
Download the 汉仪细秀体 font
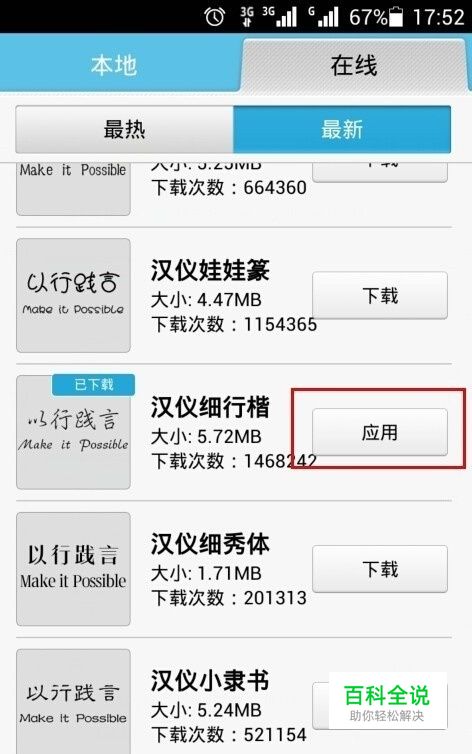pyautogui.click(x=380, y=569)
